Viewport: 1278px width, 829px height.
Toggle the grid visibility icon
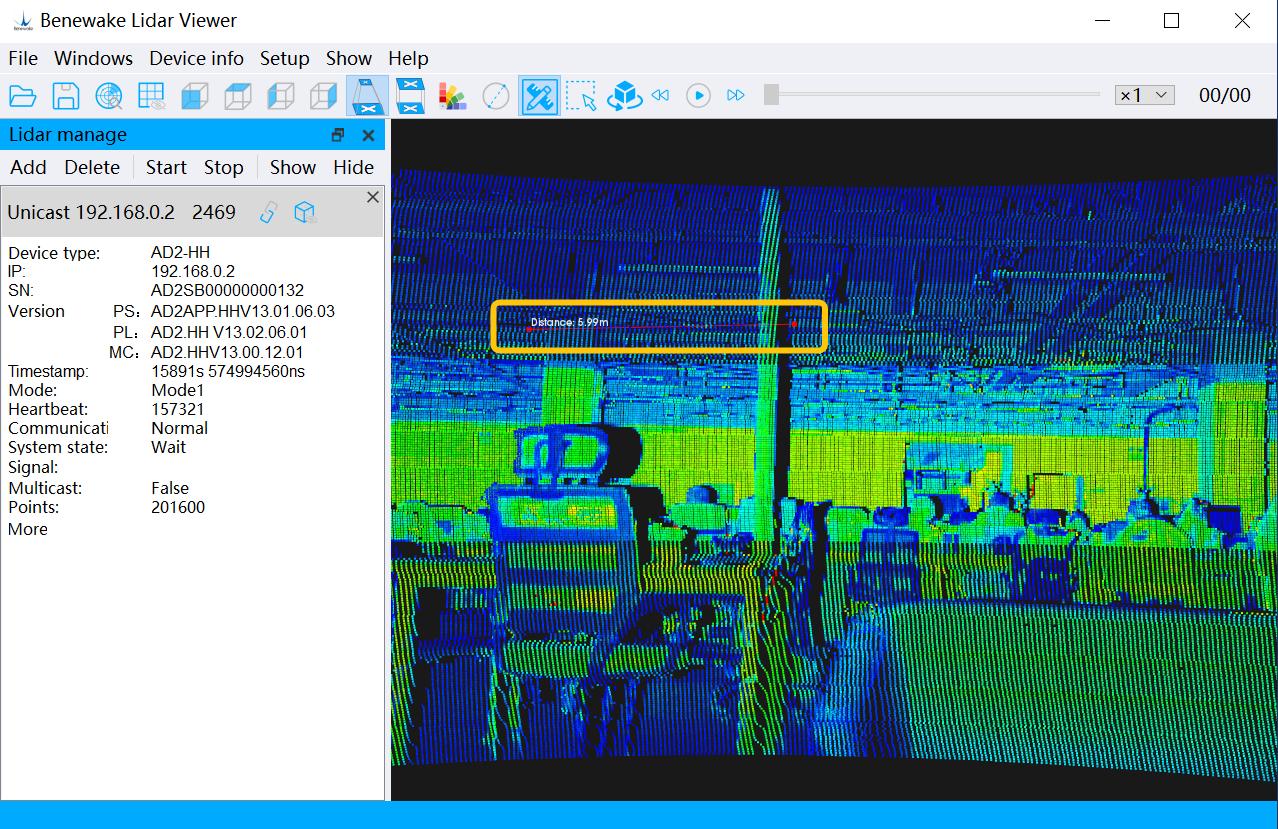click(x=152, y=96)
